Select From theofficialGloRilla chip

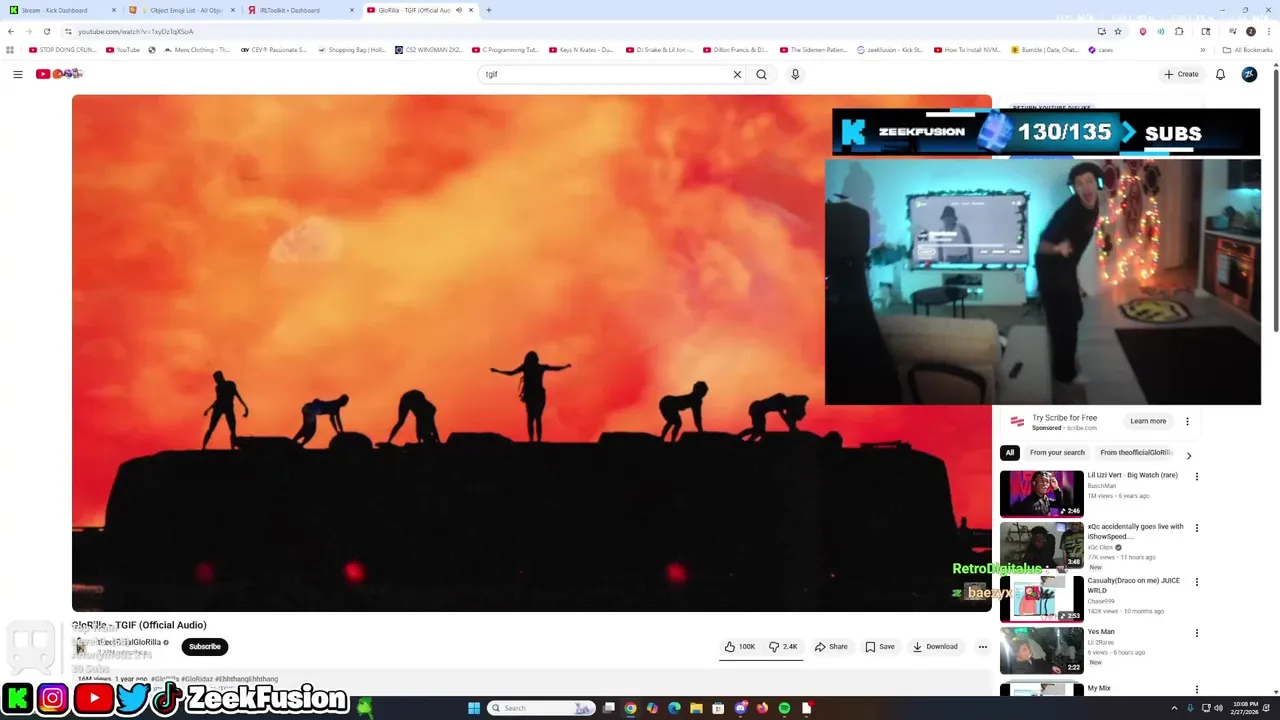point(1136,453)
